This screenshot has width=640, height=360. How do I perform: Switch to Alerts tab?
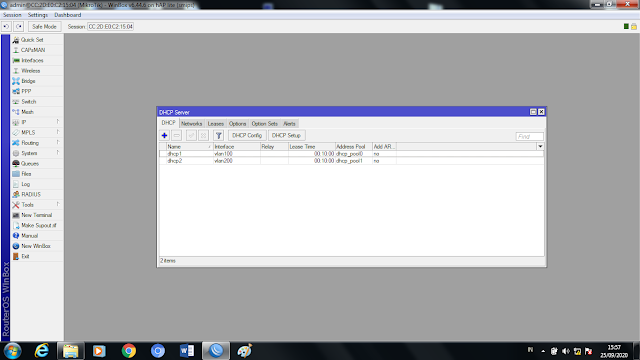(x=289, y=124)
